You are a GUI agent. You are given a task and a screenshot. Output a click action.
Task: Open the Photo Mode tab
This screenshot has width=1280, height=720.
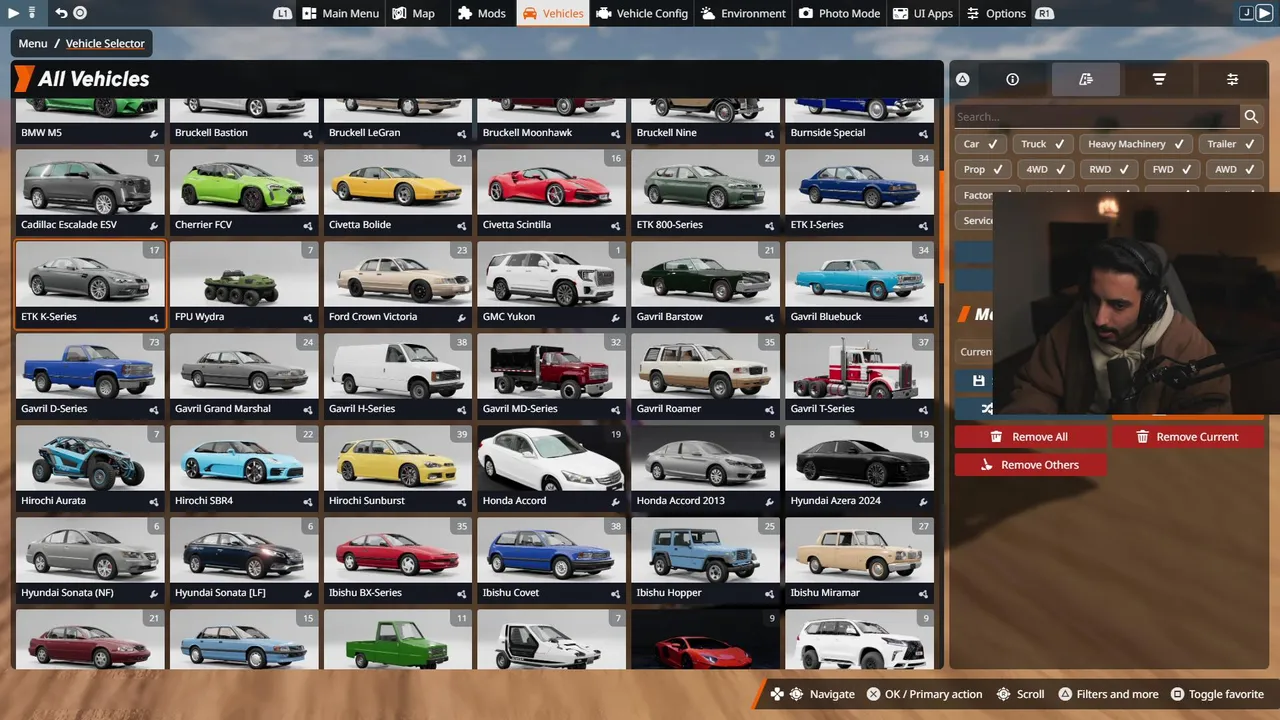840,13
